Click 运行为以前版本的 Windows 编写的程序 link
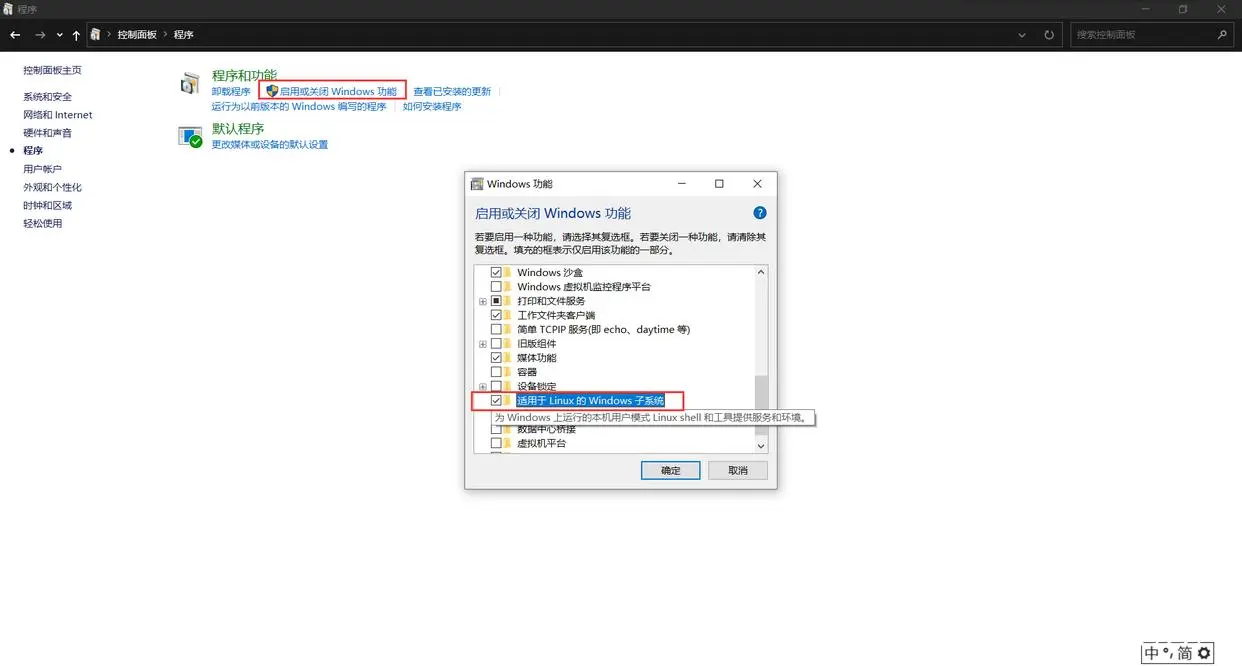 coord(299,106)
